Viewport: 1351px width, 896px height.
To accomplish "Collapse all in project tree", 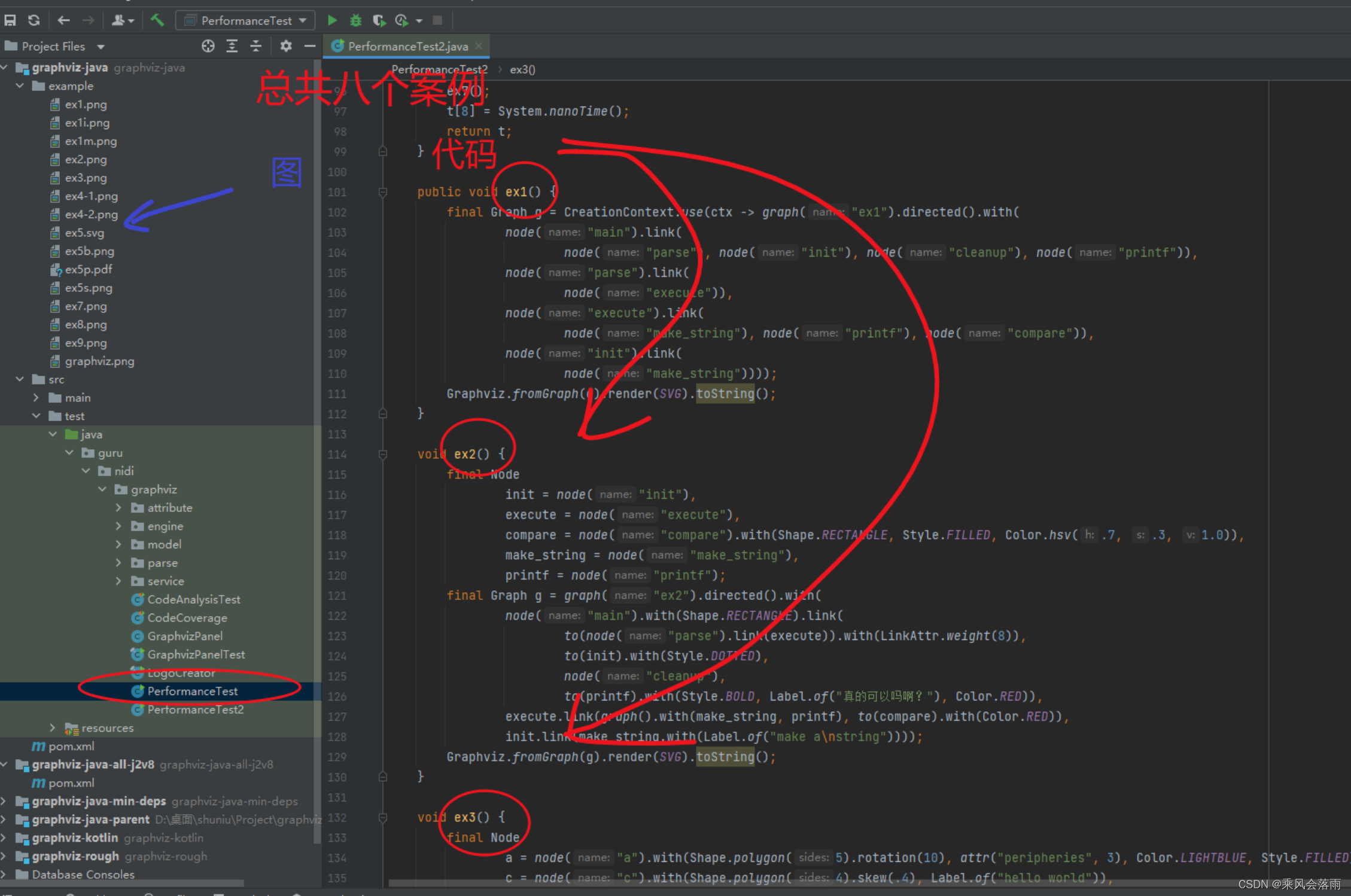I will pyautogui.click(x=256, y=46).
